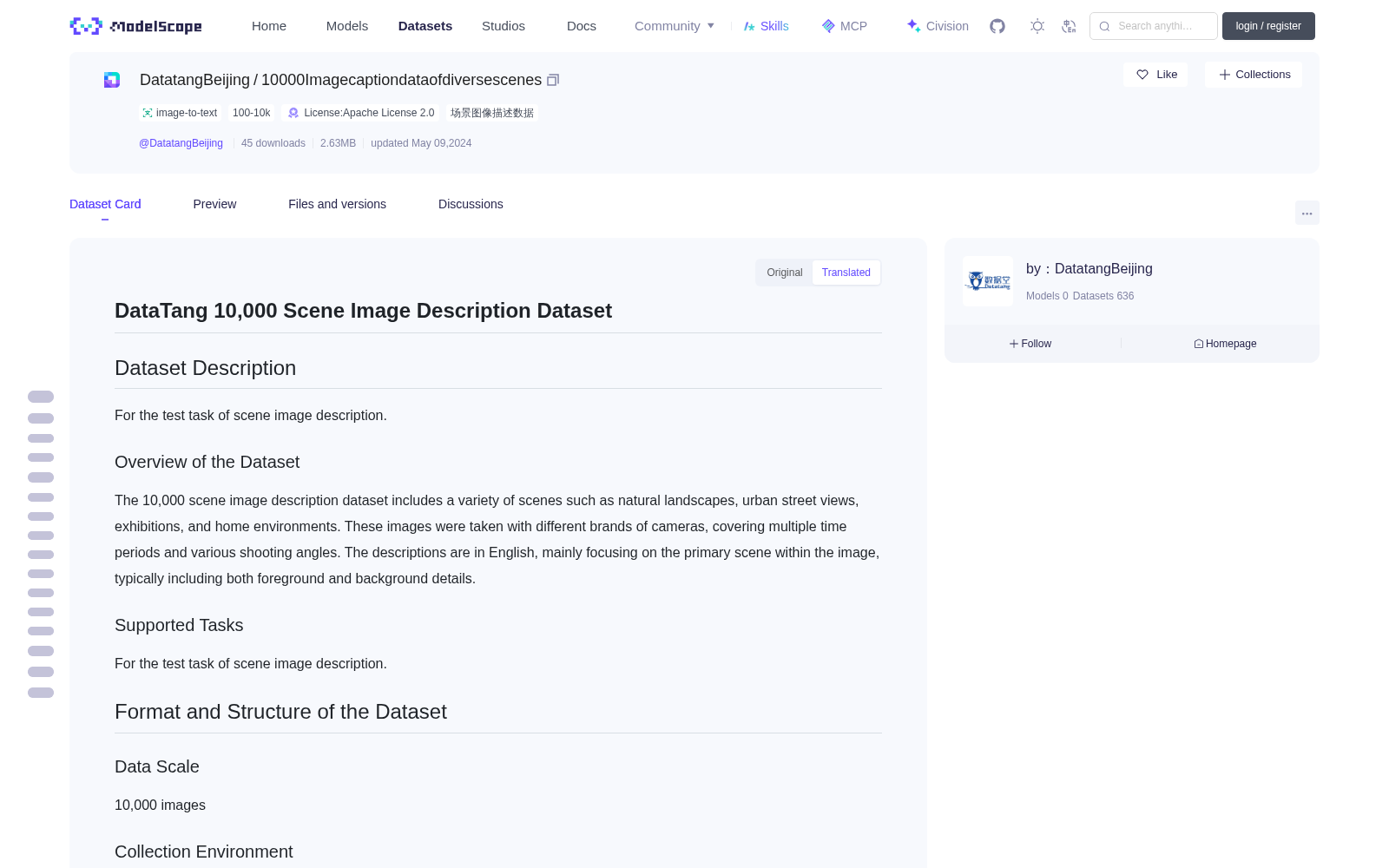Click the 45 downloads text
Image resolution: width=1389 pixels, height=868 pixels.
(x=273, y=143)
